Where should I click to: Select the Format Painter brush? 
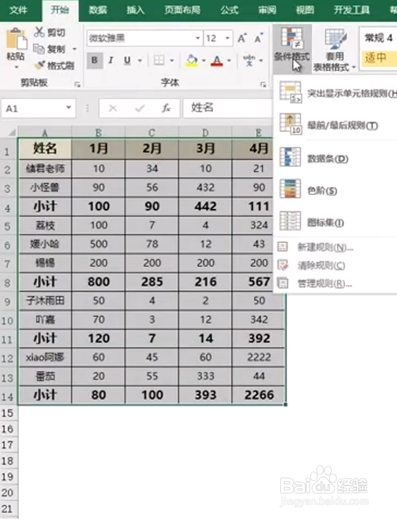coord(54,65)
